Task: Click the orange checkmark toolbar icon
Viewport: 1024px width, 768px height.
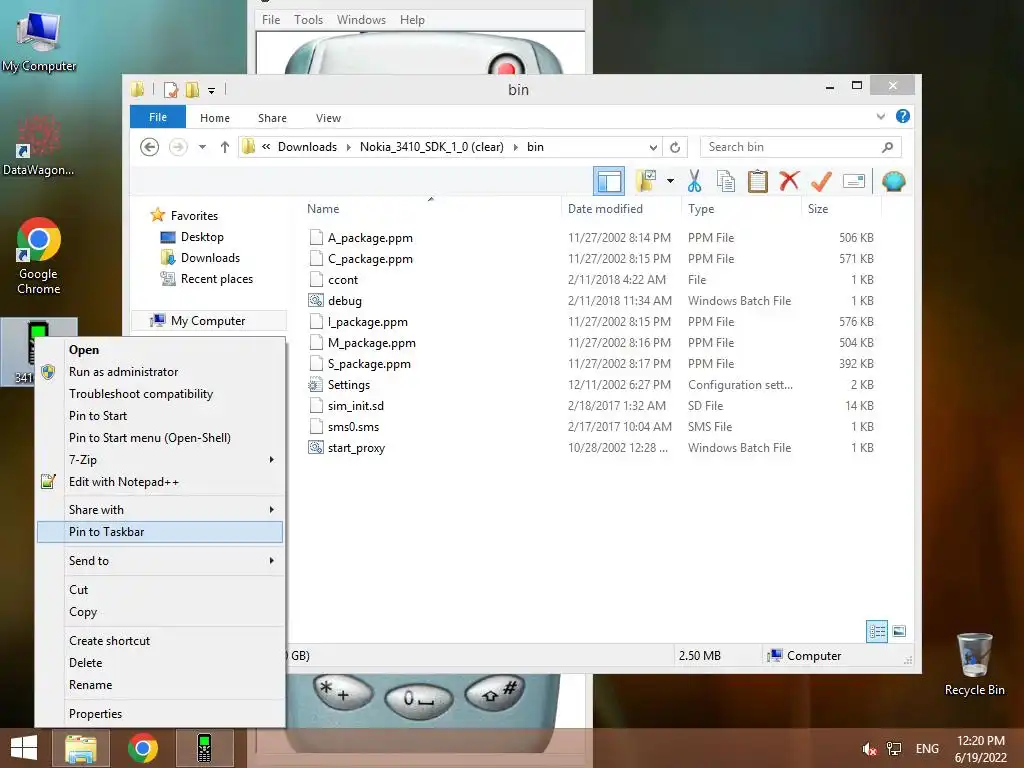Action: pyautogui.click(x=821, y=181)
